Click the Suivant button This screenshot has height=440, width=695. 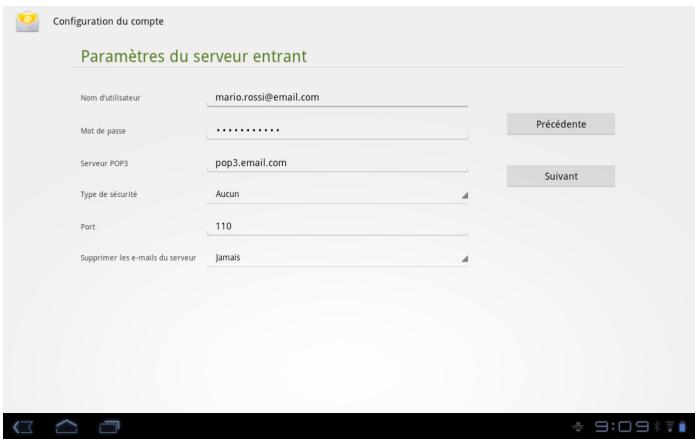point(561,176)
